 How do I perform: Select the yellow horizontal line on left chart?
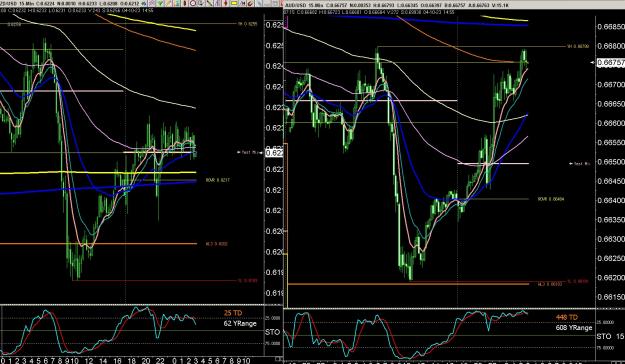[98, 172]
